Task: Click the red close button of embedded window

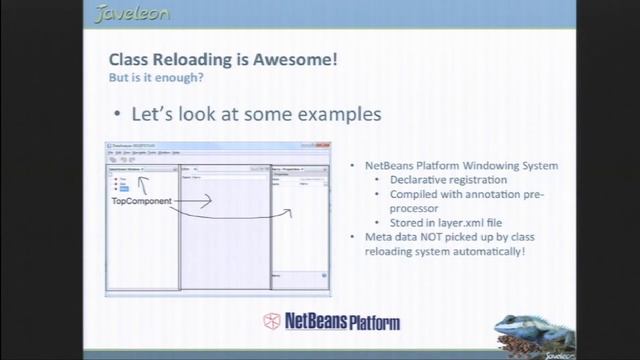Action: tap(322, 145)
